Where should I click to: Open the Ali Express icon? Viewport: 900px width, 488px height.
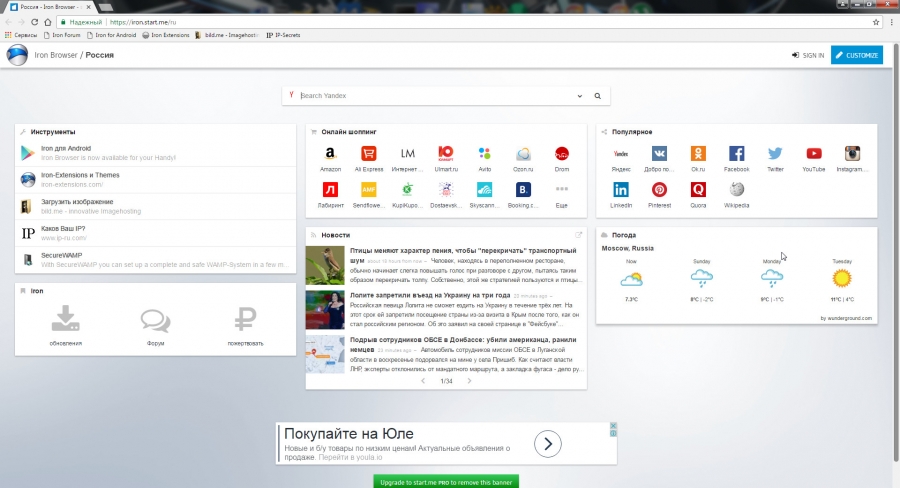368,154
